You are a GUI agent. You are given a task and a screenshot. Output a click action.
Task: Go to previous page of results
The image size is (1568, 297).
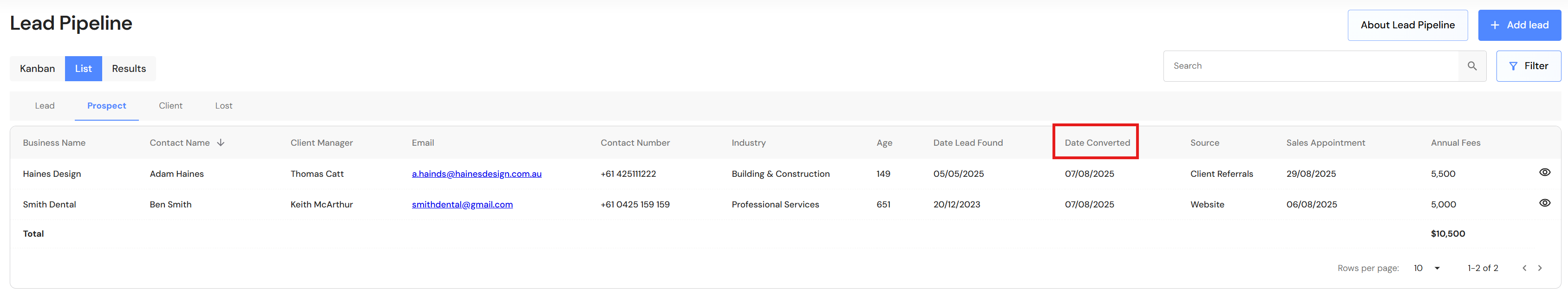click(x=1524, y=268)
